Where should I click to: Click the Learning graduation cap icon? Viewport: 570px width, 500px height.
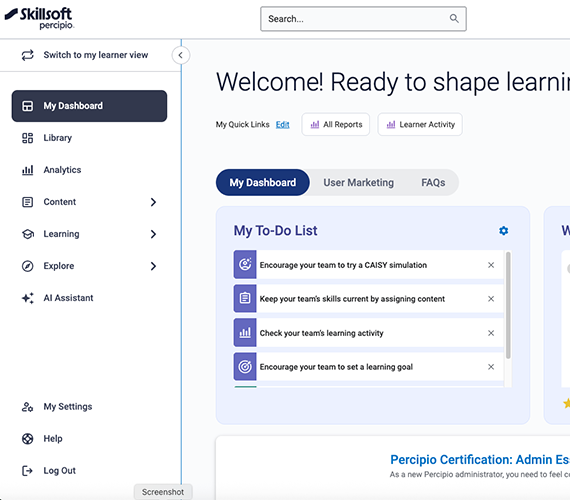(28, 234)
